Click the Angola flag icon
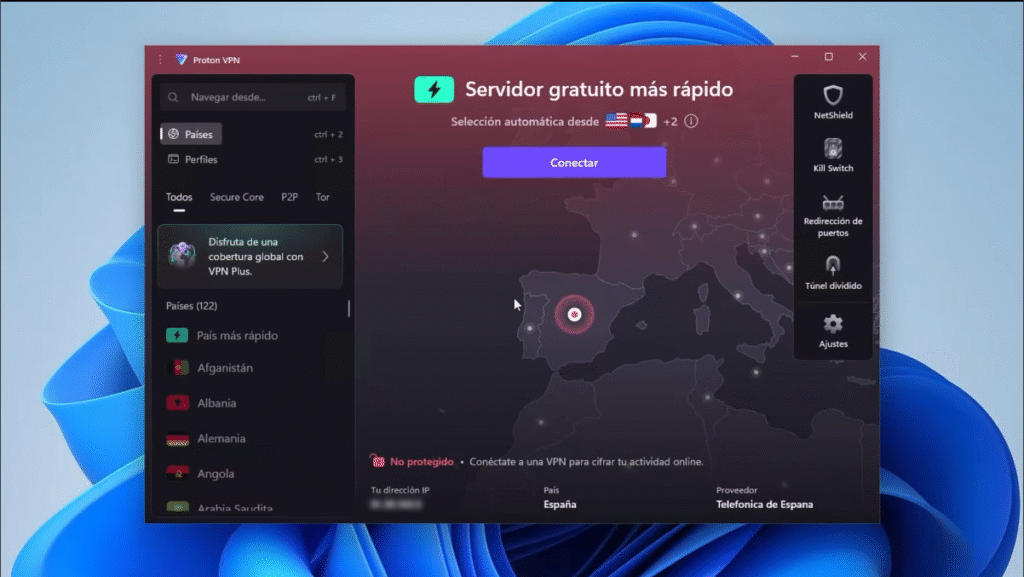Image resolution: width=1024 pixels, height=577 pixels. click(x=177, y=474)
